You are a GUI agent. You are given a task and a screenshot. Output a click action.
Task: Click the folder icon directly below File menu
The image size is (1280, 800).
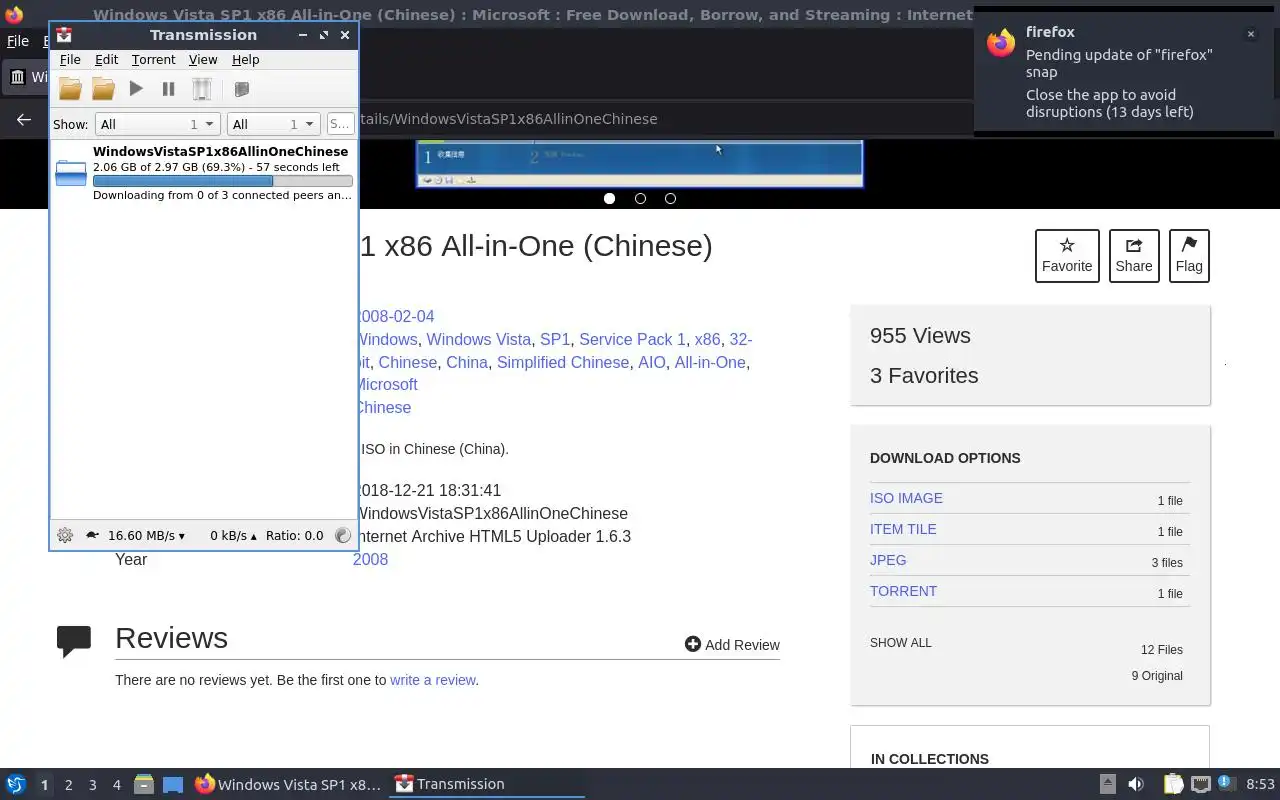point(70,89)
